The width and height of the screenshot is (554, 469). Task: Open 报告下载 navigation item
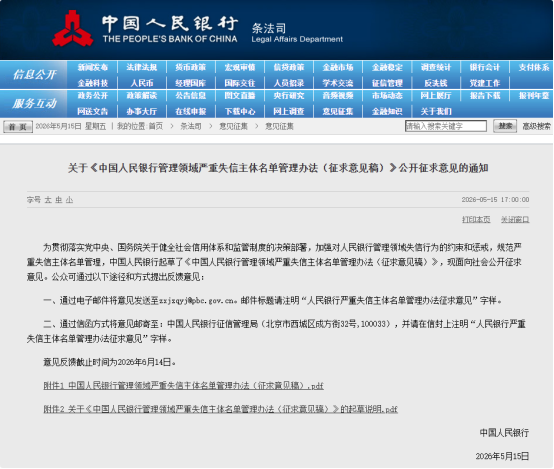[x=485, y=96]
